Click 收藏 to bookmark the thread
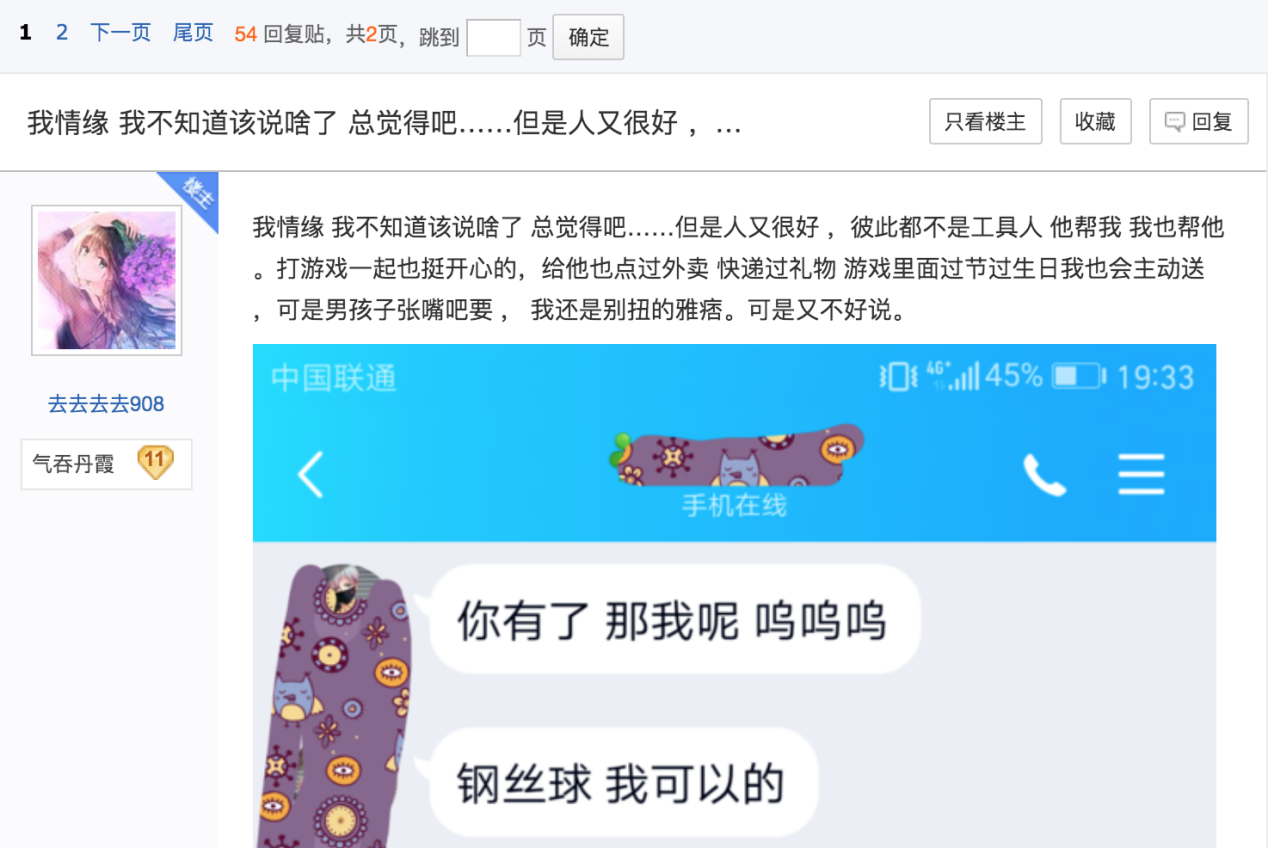Viewport: 1268px width, 848px height. coord(1095,122)
